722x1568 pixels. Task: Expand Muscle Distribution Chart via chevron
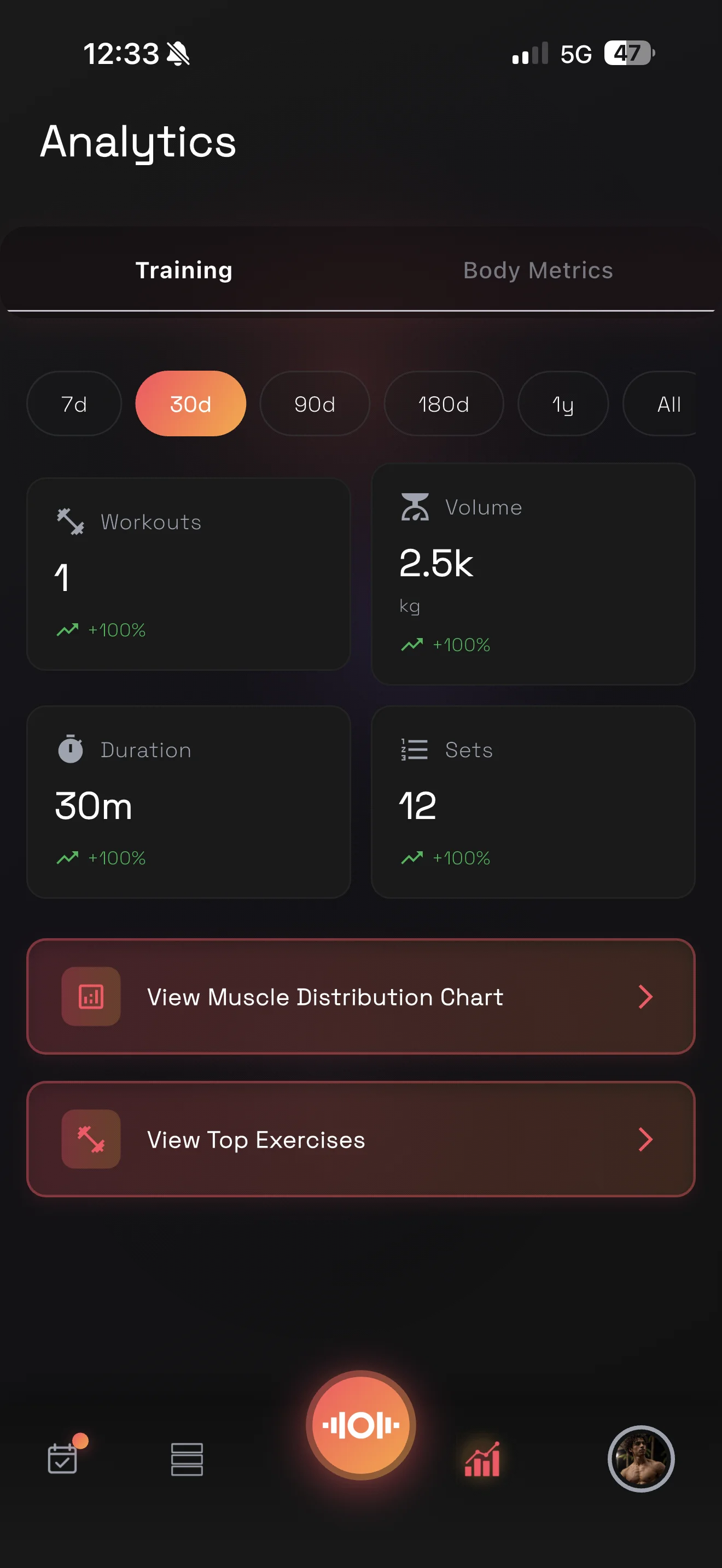click(645, 997)
